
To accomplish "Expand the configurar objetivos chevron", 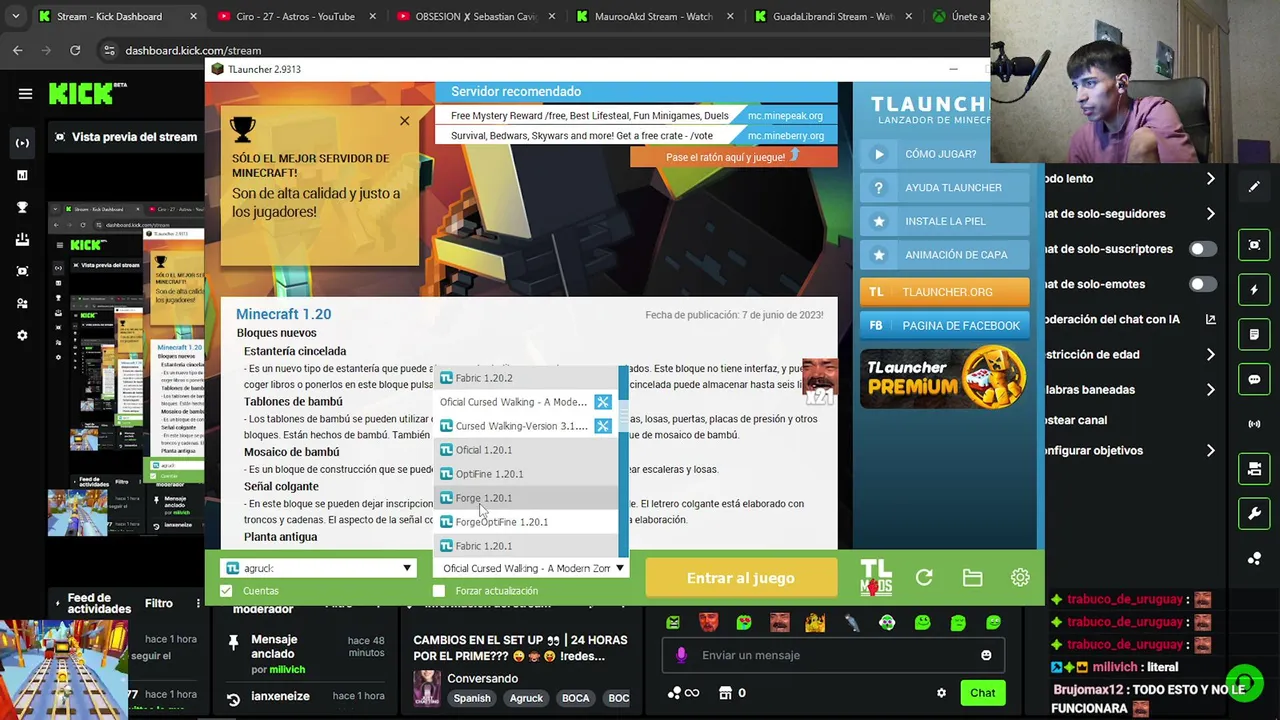I will pos(1210,451).
